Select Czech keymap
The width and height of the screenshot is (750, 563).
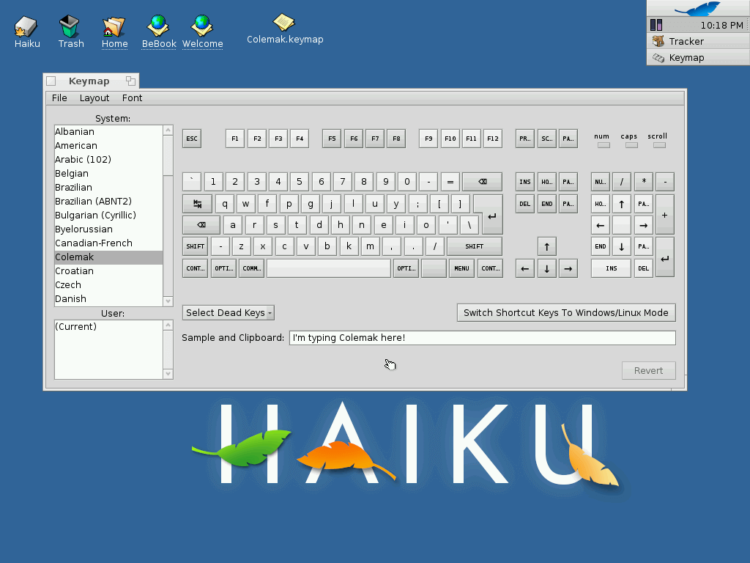(109, 285)
